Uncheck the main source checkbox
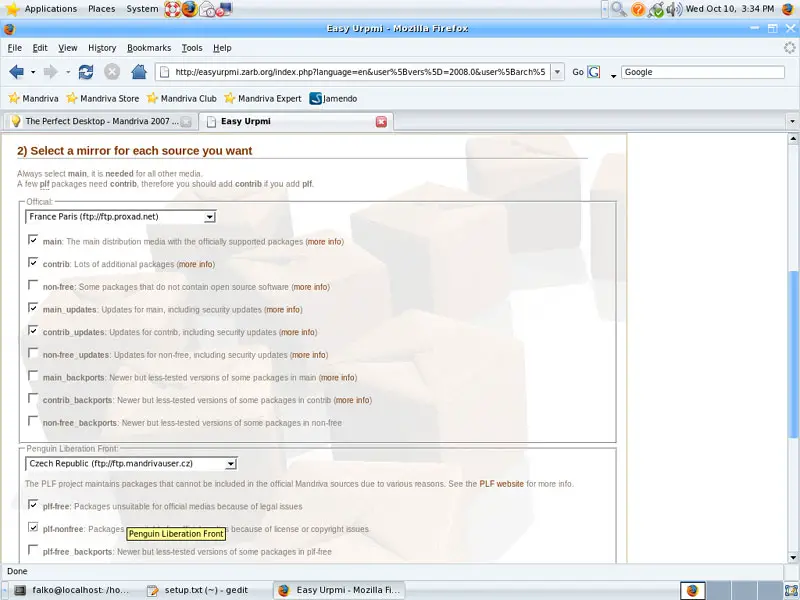The image size is (800, 600). (x=33, y=239)
